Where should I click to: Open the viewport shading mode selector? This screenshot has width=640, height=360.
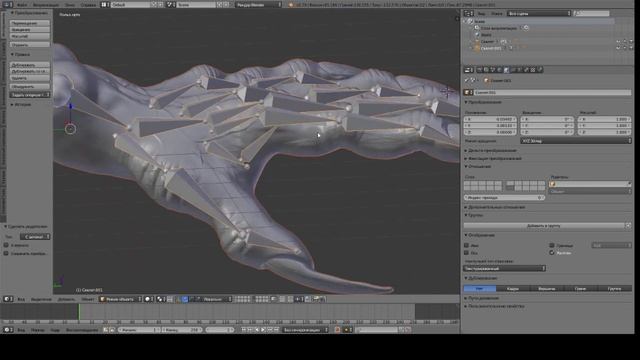point(149,299)
